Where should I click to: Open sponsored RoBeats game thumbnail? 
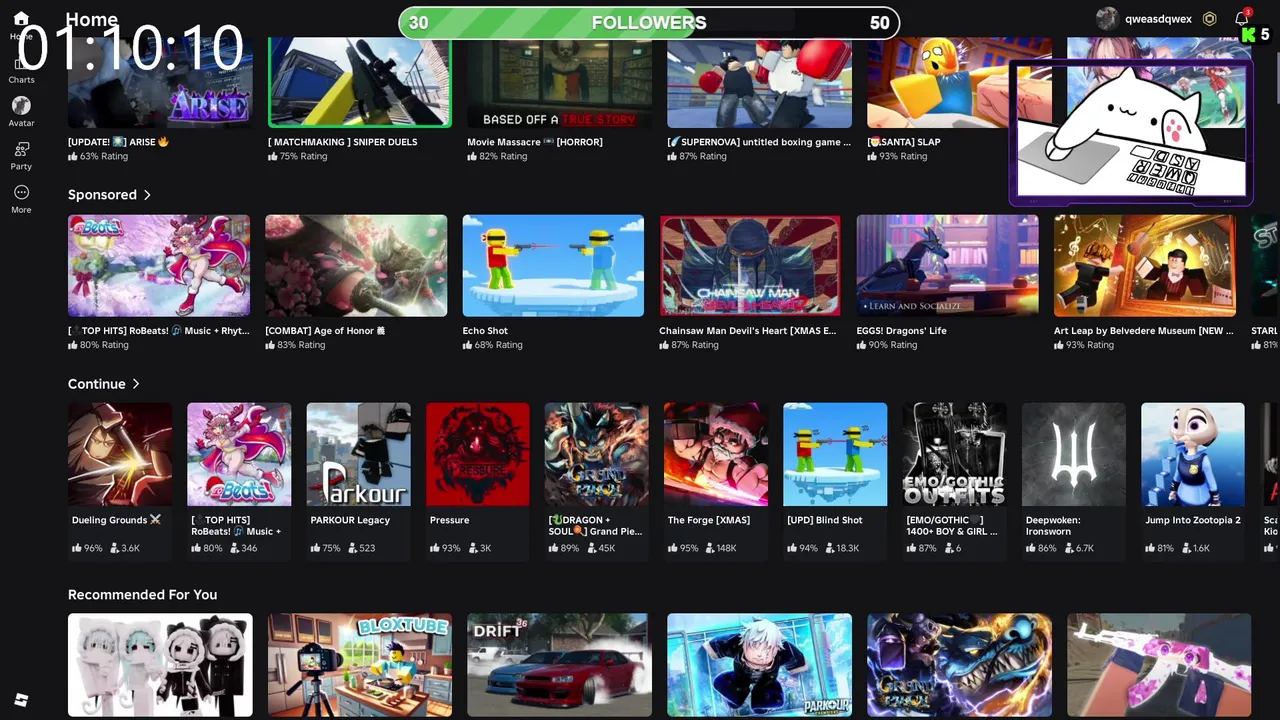pos(159,266)
